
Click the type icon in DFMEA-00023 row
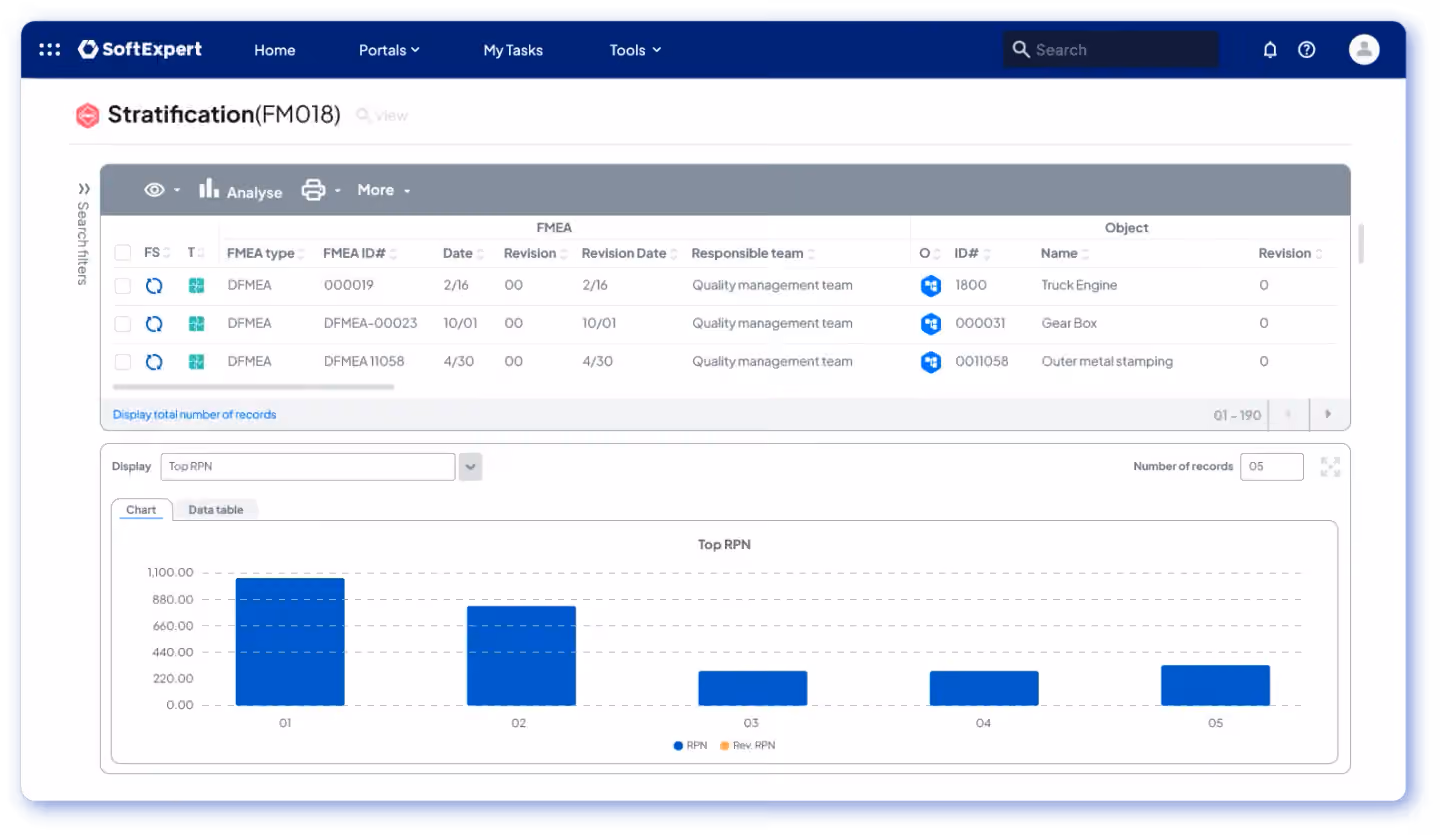[x=196, y=324]
